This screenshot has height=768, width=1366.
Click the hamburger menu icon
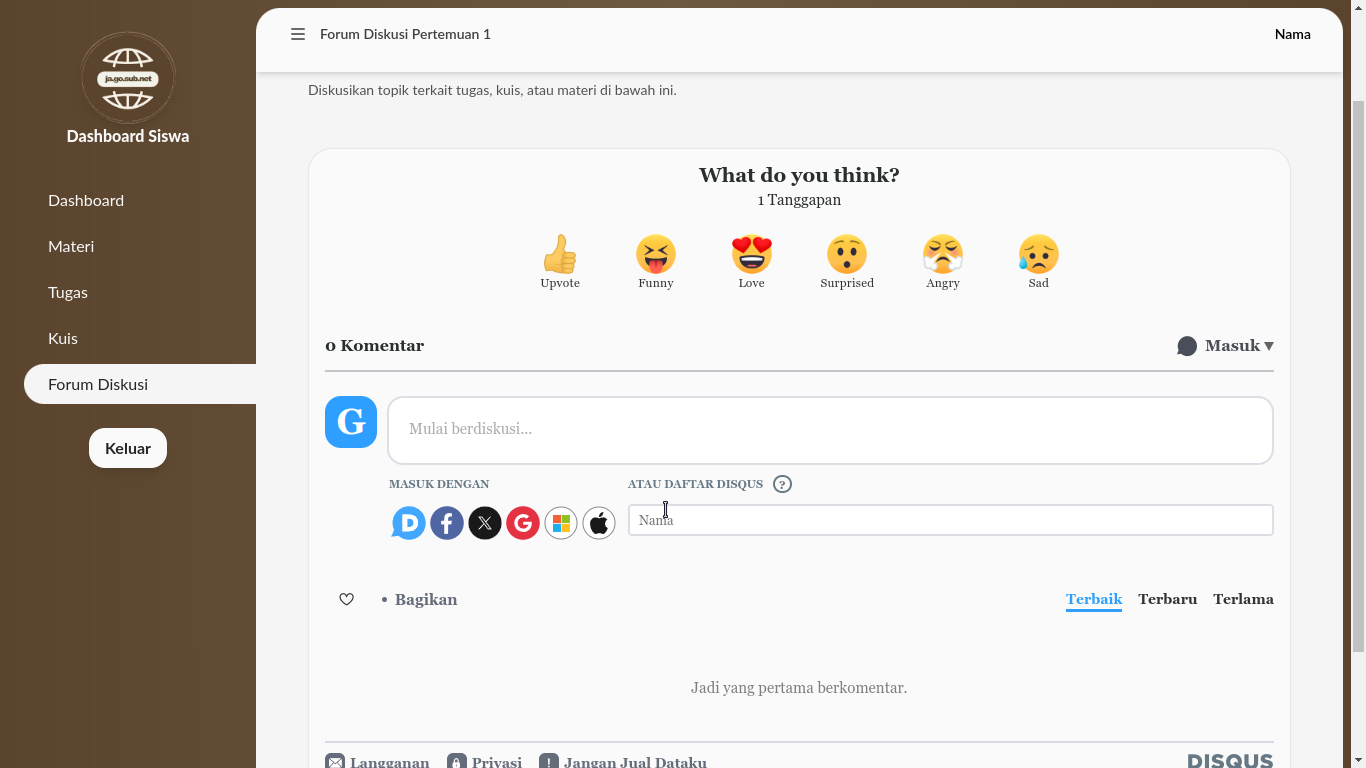(297, 34)
